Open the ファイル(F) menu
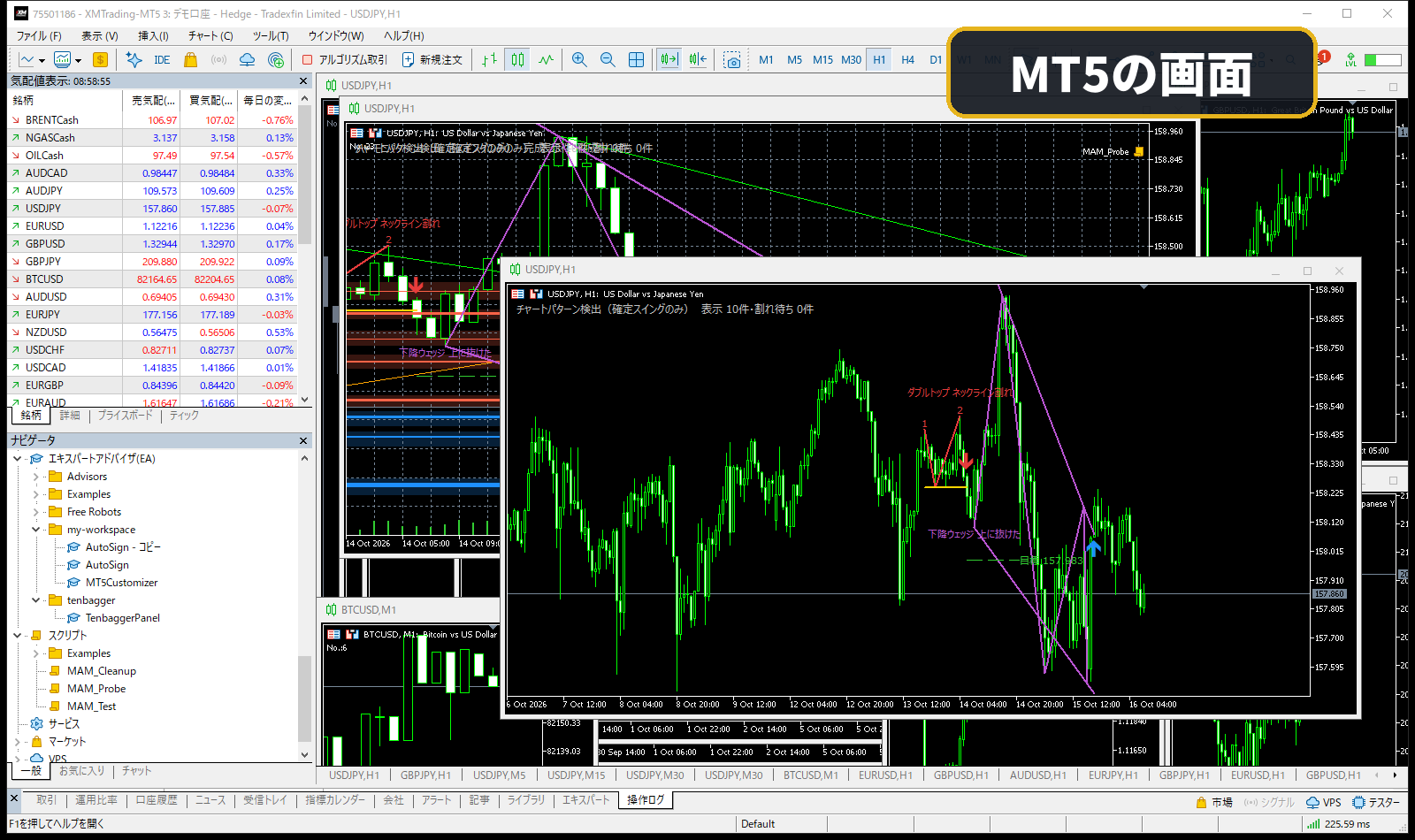This screenshot has height=840, width=1415. [x=39, y=36]
